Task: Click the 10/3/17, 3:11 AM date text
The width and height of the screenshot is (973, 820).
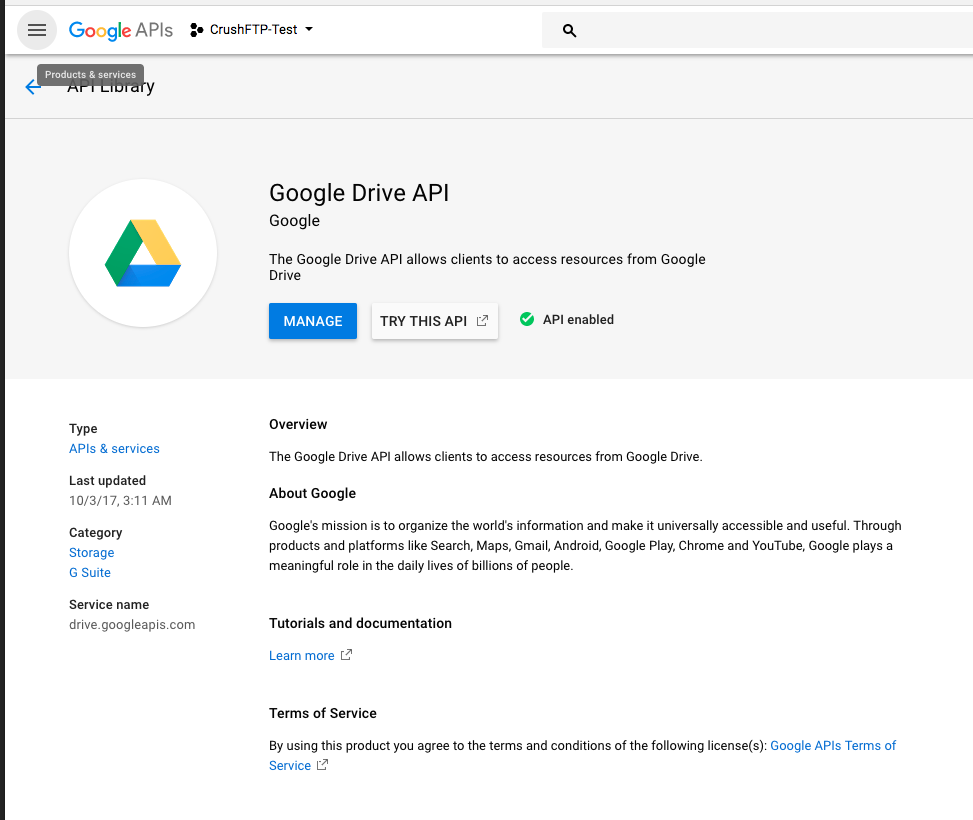Action: pyautogui.click(x=120, y=500)
